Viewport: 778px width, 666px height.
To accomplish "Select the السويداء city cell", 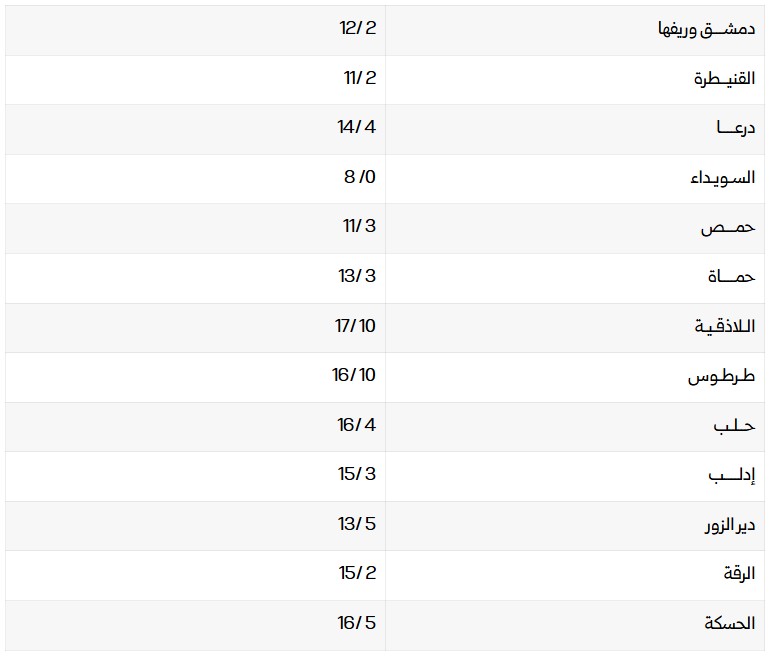I will click(x=722, y=178).
